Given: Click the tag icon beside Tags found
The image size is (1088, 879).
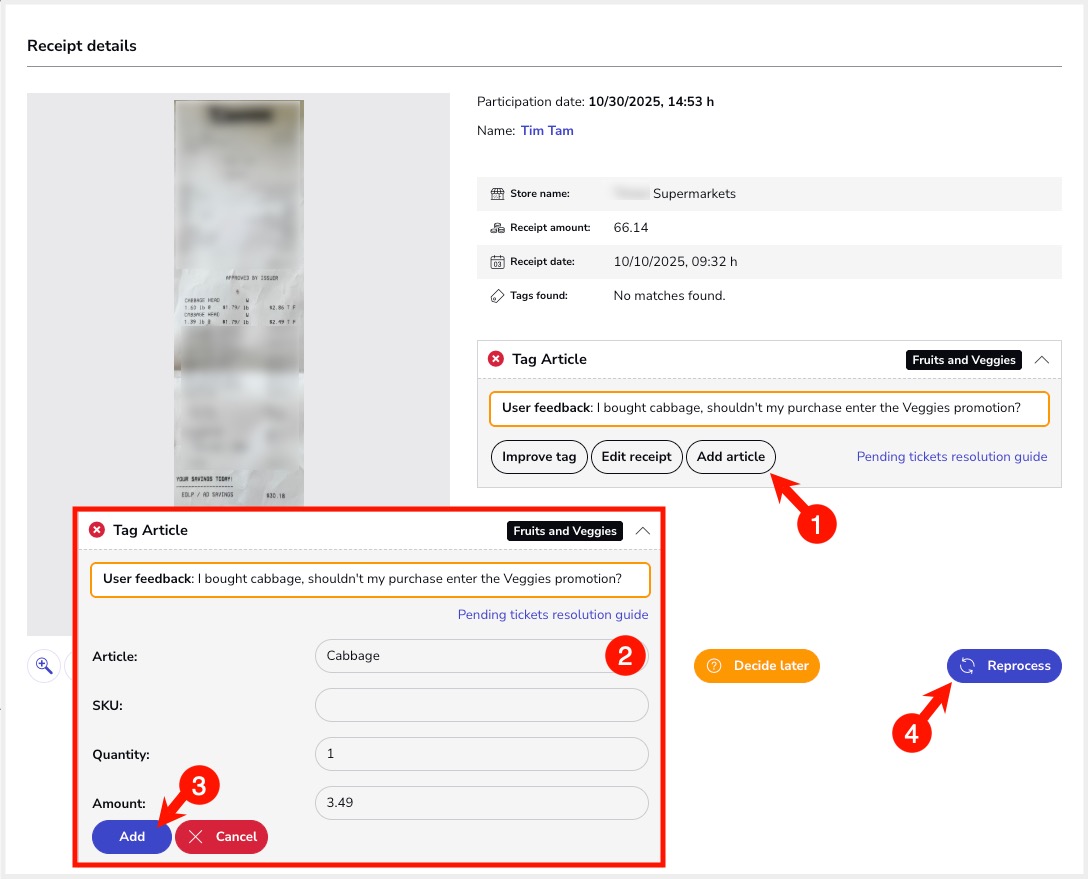Looking at the screenshot, I should point(497,296).
